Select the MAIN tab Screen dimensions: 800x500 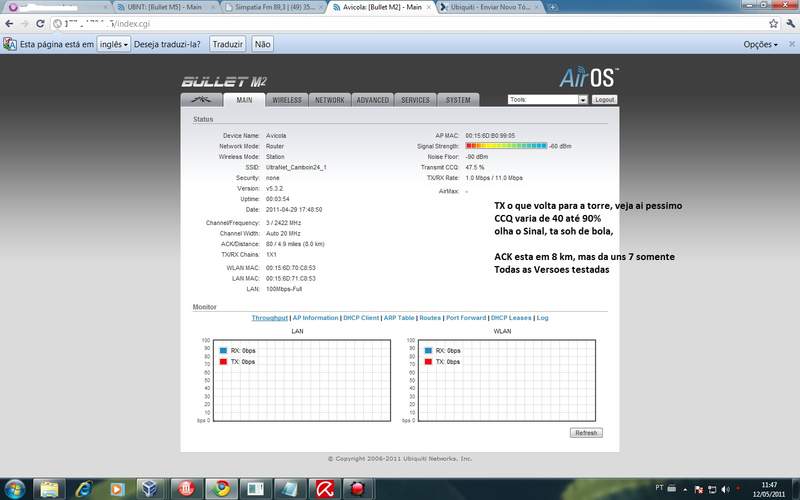tap(244, 99)
